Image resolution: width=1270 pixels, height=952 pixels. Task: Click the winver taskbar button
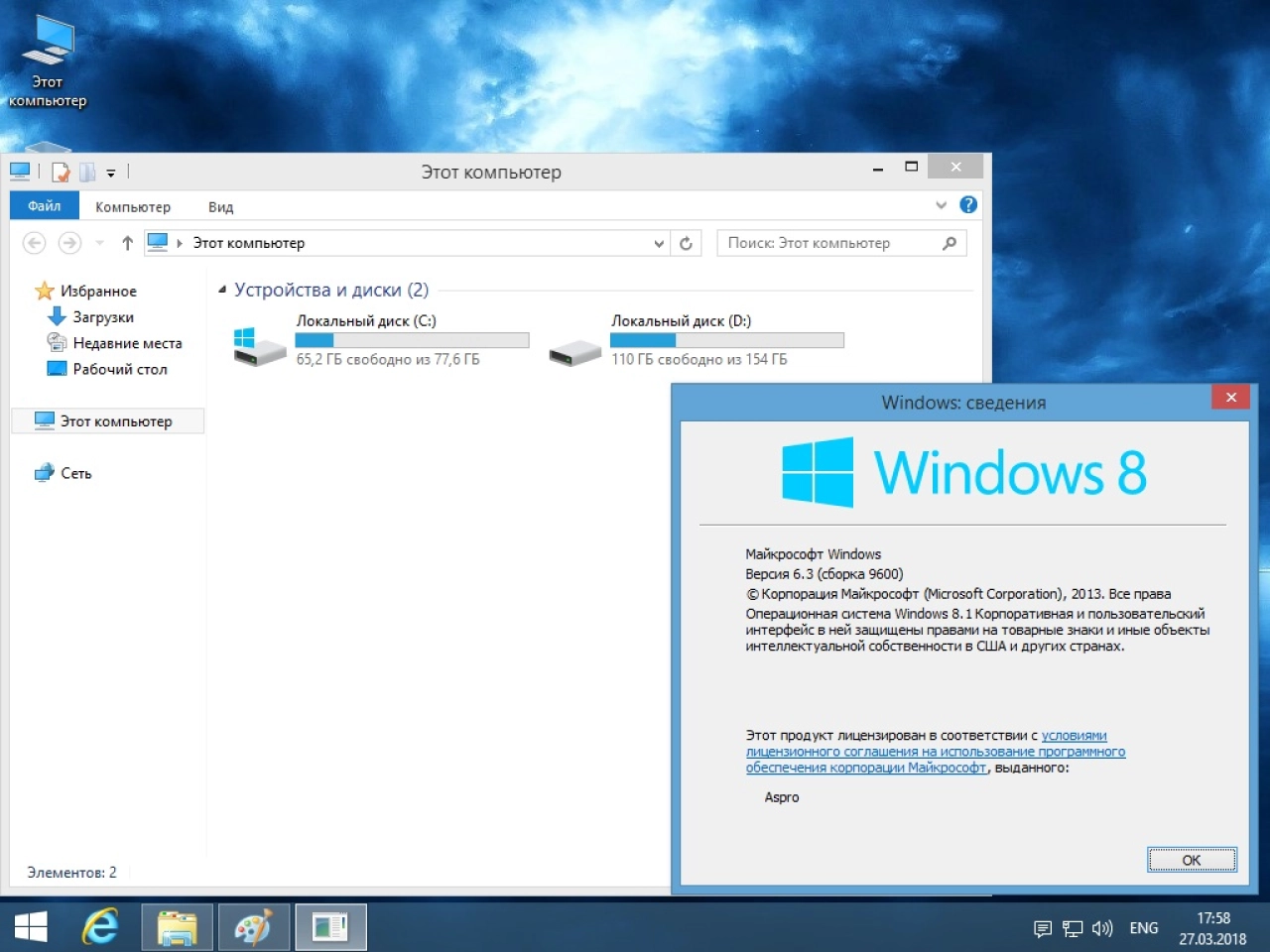[331, 927]
